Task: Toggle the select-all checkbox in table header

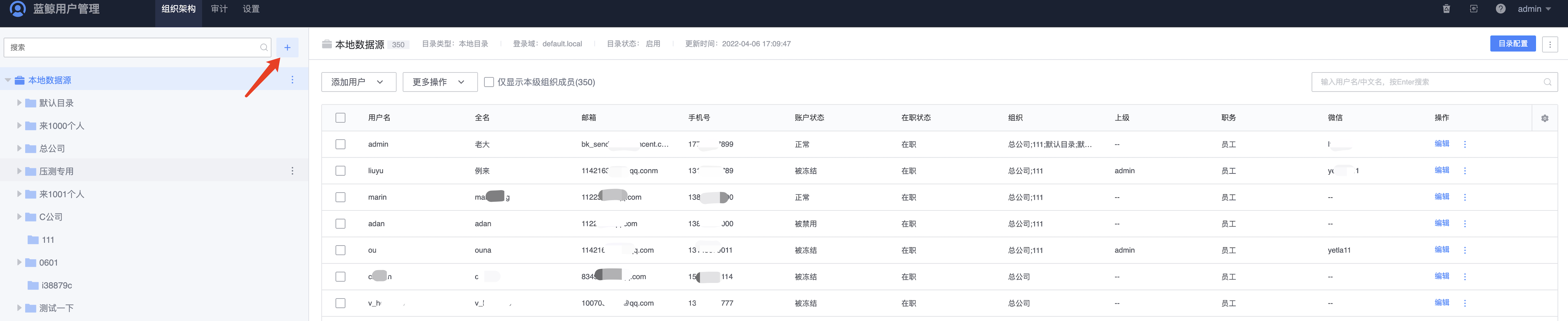Action: pos(340,118)
